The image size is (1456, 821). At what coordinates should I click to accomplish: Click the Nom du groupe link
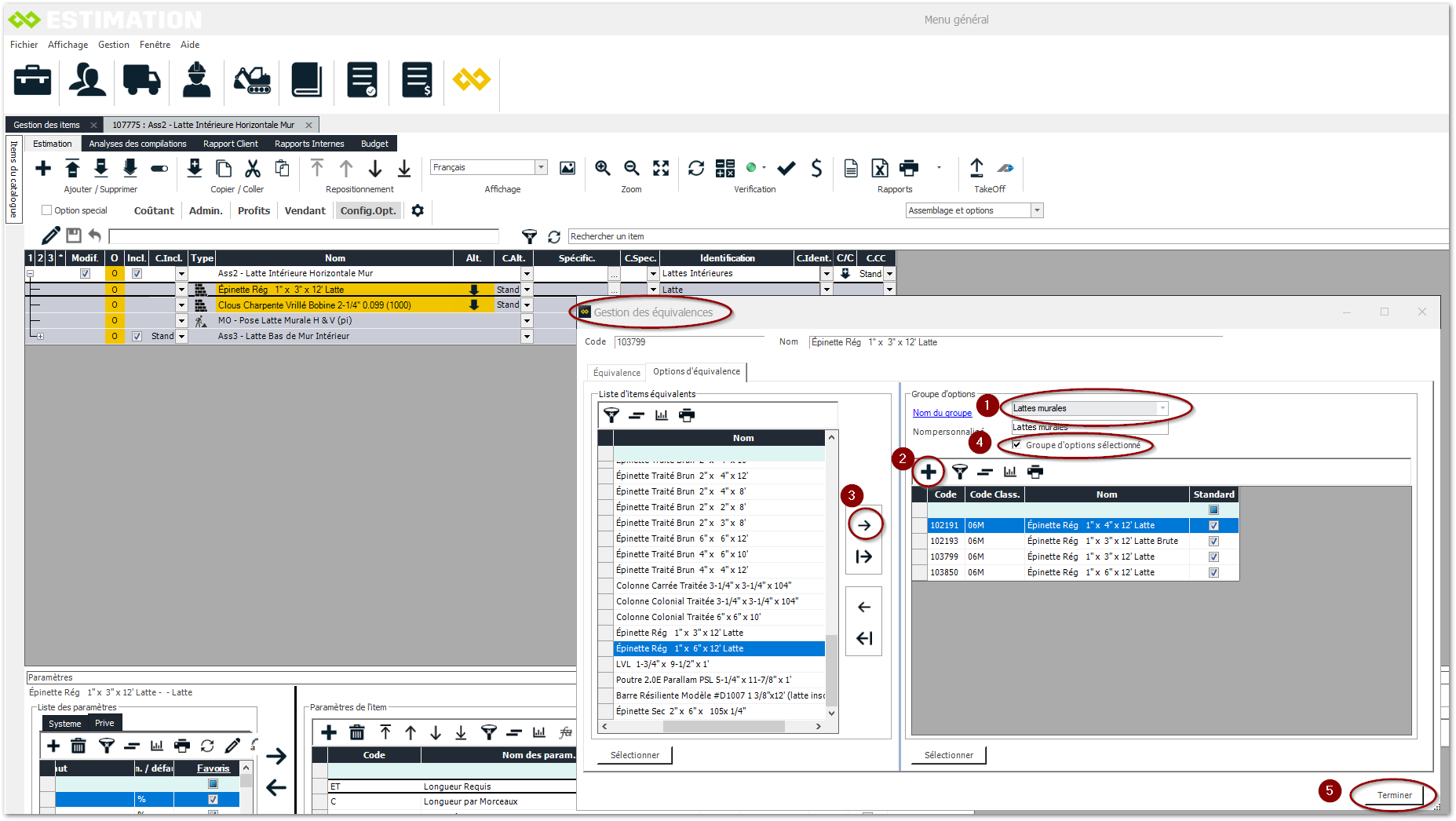[942, 413]
